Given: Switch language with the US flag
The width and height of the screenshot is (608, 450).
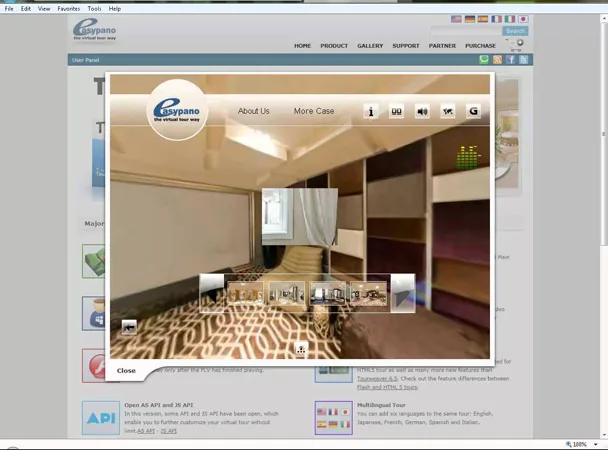Looking at the screenshot, I should pyautogui.click(x=456, y=19).
